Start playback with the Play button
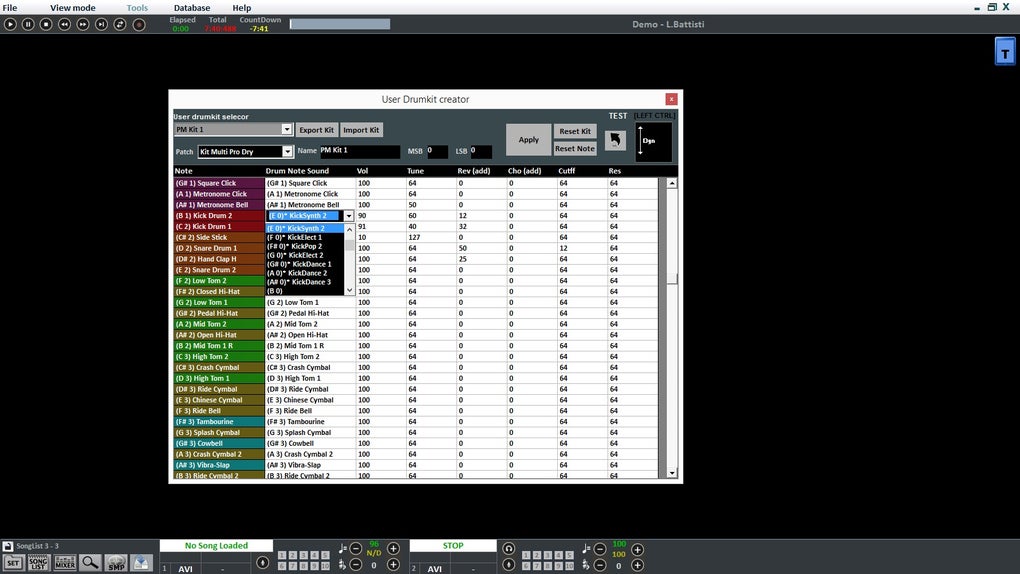Screen dimensions: 1020x574 point(10,24)
